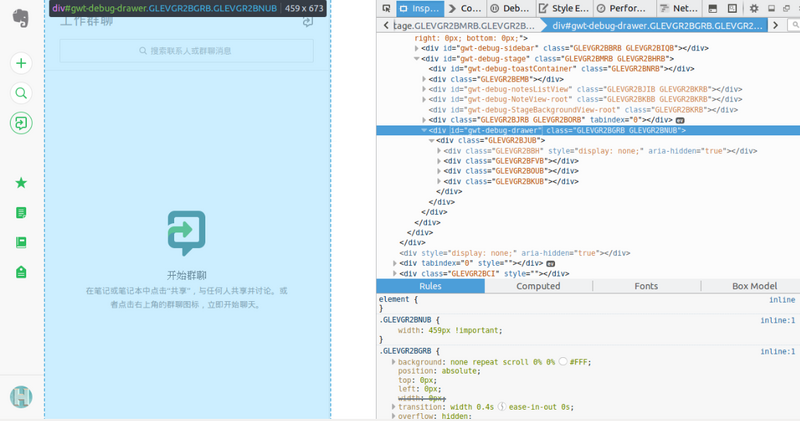The height and width of the screenshot is (421, 800).
Task: Collapse the gwt-debug-drawer div node
Action: 424,131
